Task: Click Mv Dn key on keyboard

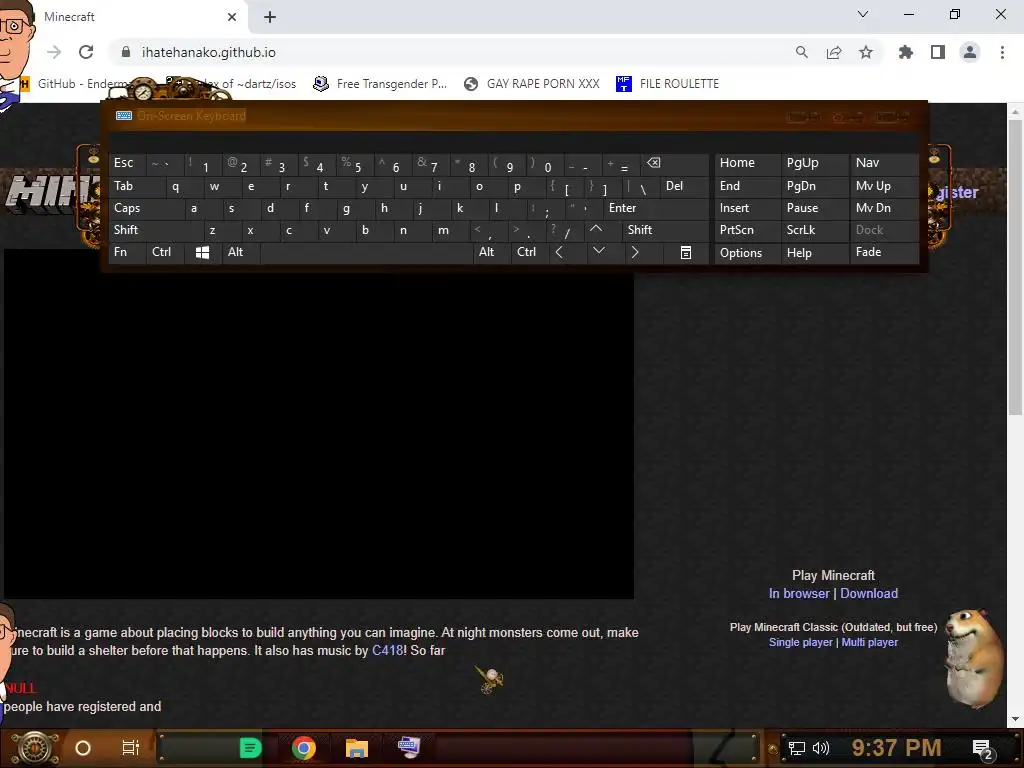Action: pyautogui.click(x=884, y=208)
